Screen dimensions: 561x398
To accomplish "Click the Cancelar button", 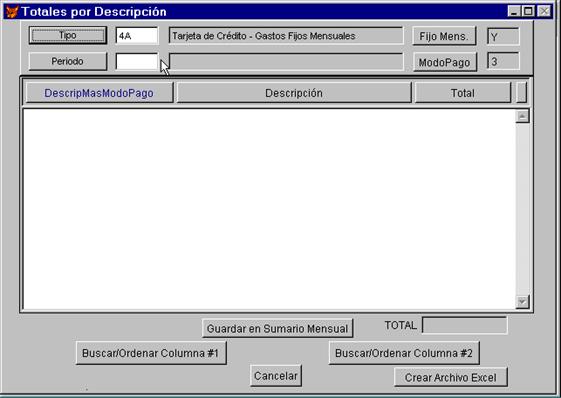I will click(x=276, y=376).
